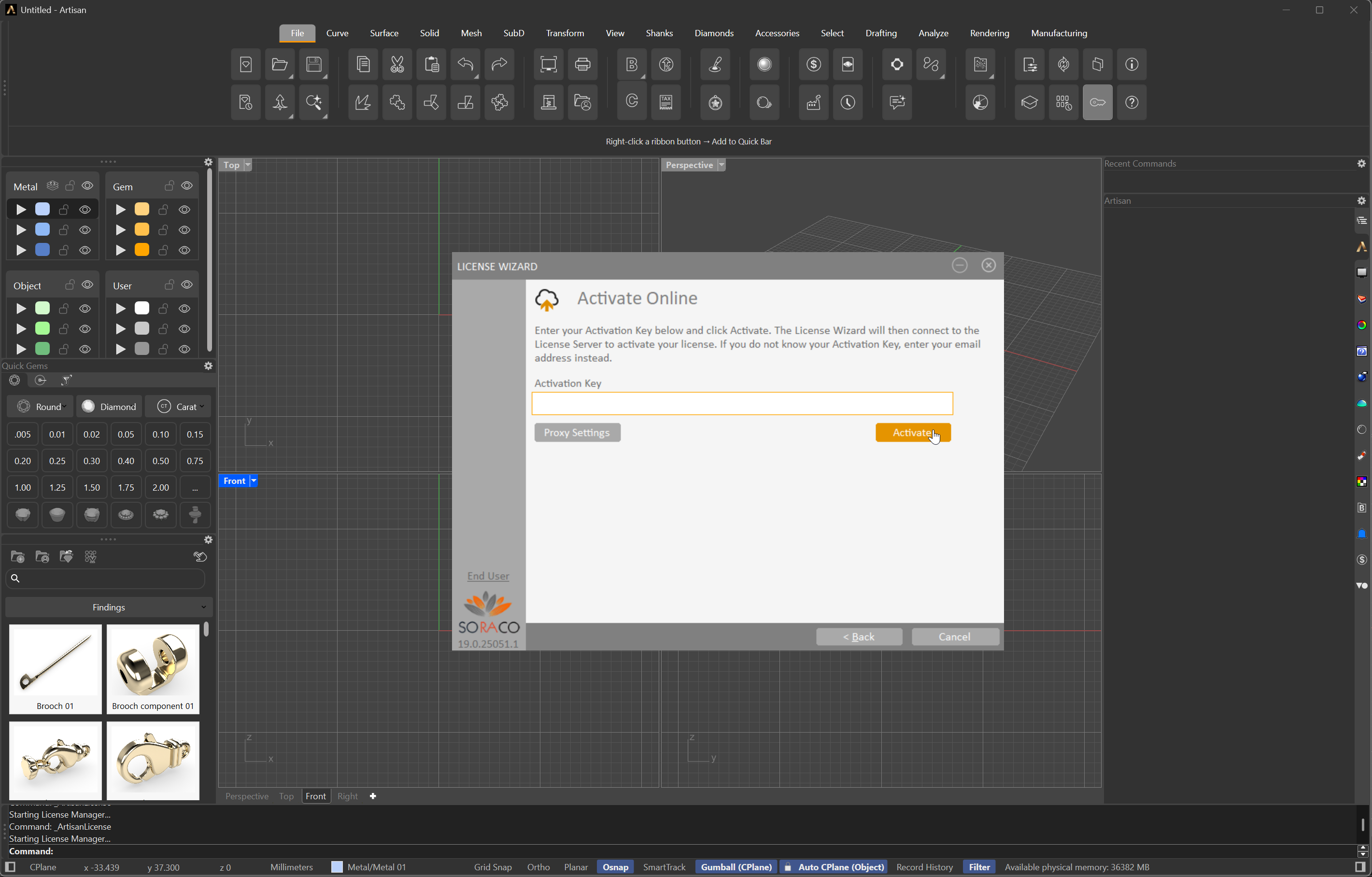Screen dimensions: 1372x877
Task: Hide the Metal layer group with its eye
Action: 87,186
